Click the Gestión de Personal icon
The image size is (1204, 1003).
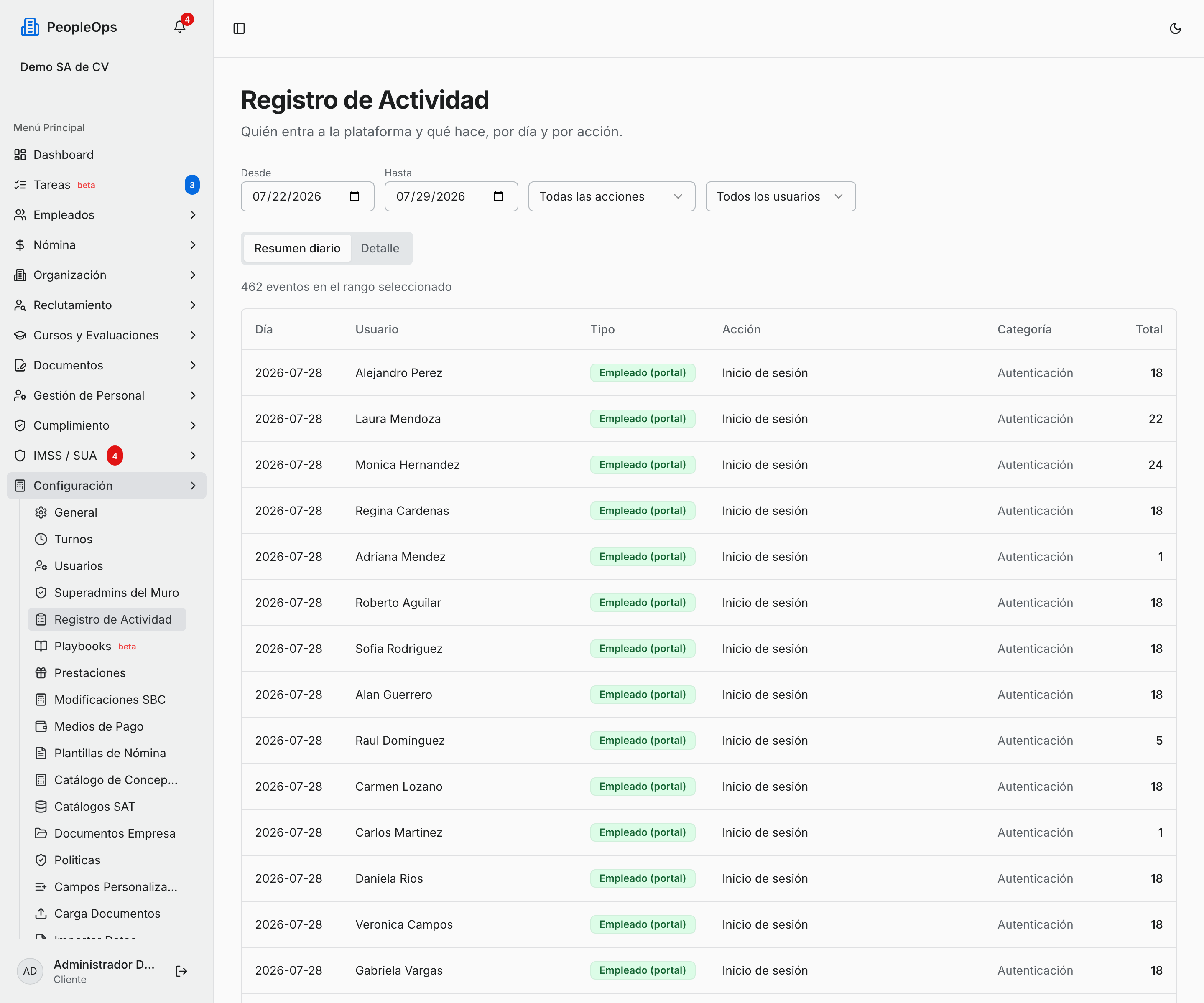click(20, 395)
